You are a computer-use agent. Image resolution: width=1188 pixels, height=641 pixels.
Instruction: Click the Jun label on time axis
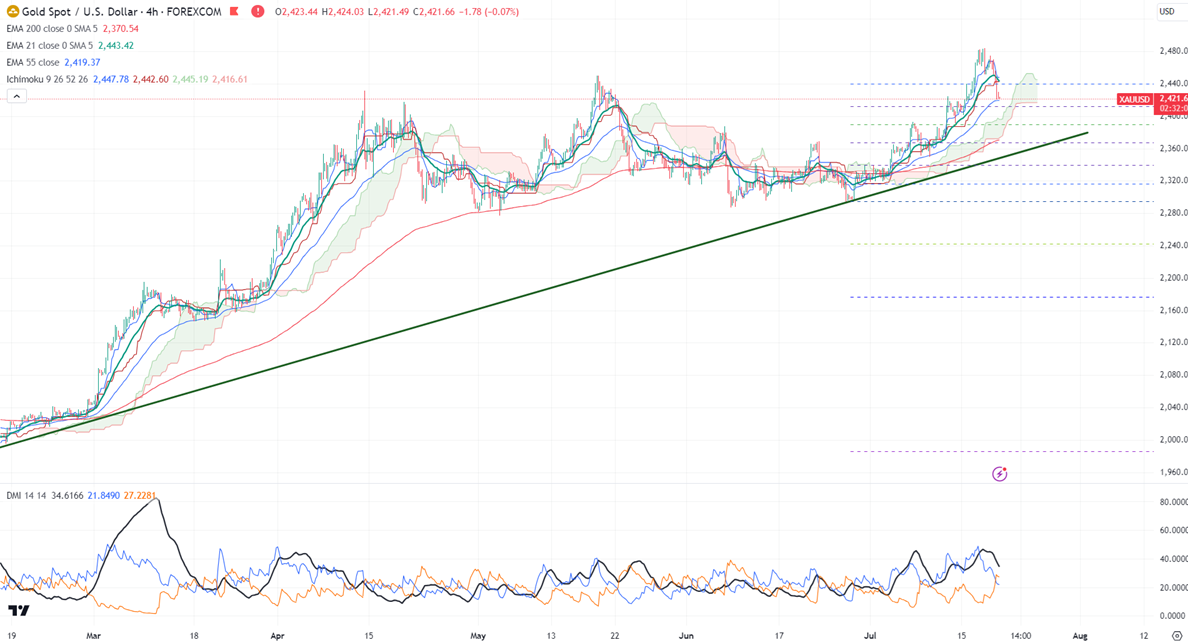pos(686,636)
